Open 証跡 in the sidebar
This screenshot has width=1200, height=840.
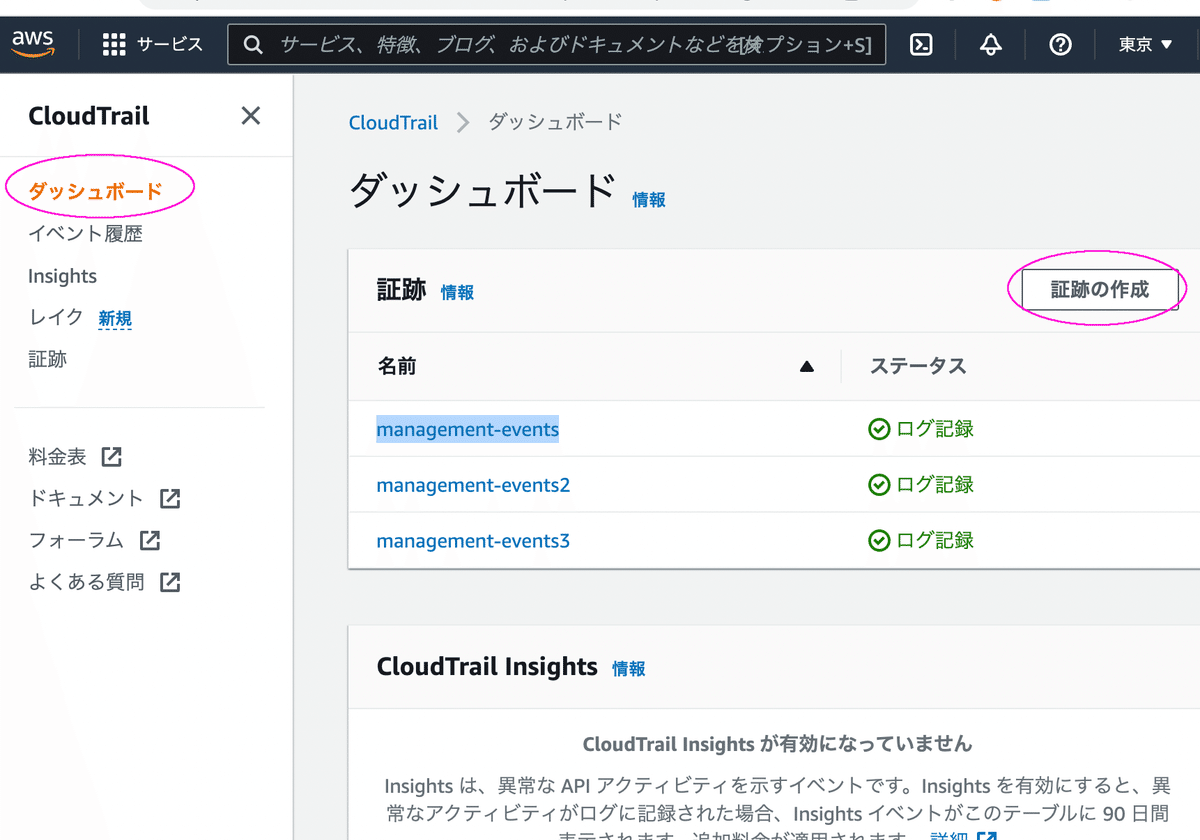pos(47,359)
